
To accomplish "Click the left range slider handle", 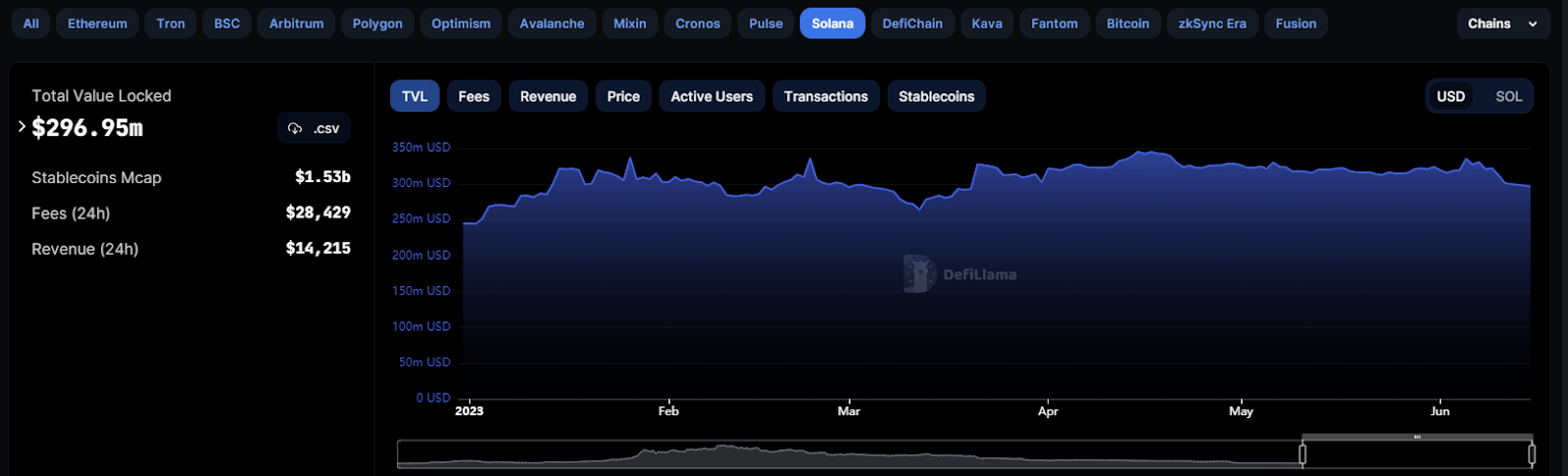I will (x=1302, y=453).
